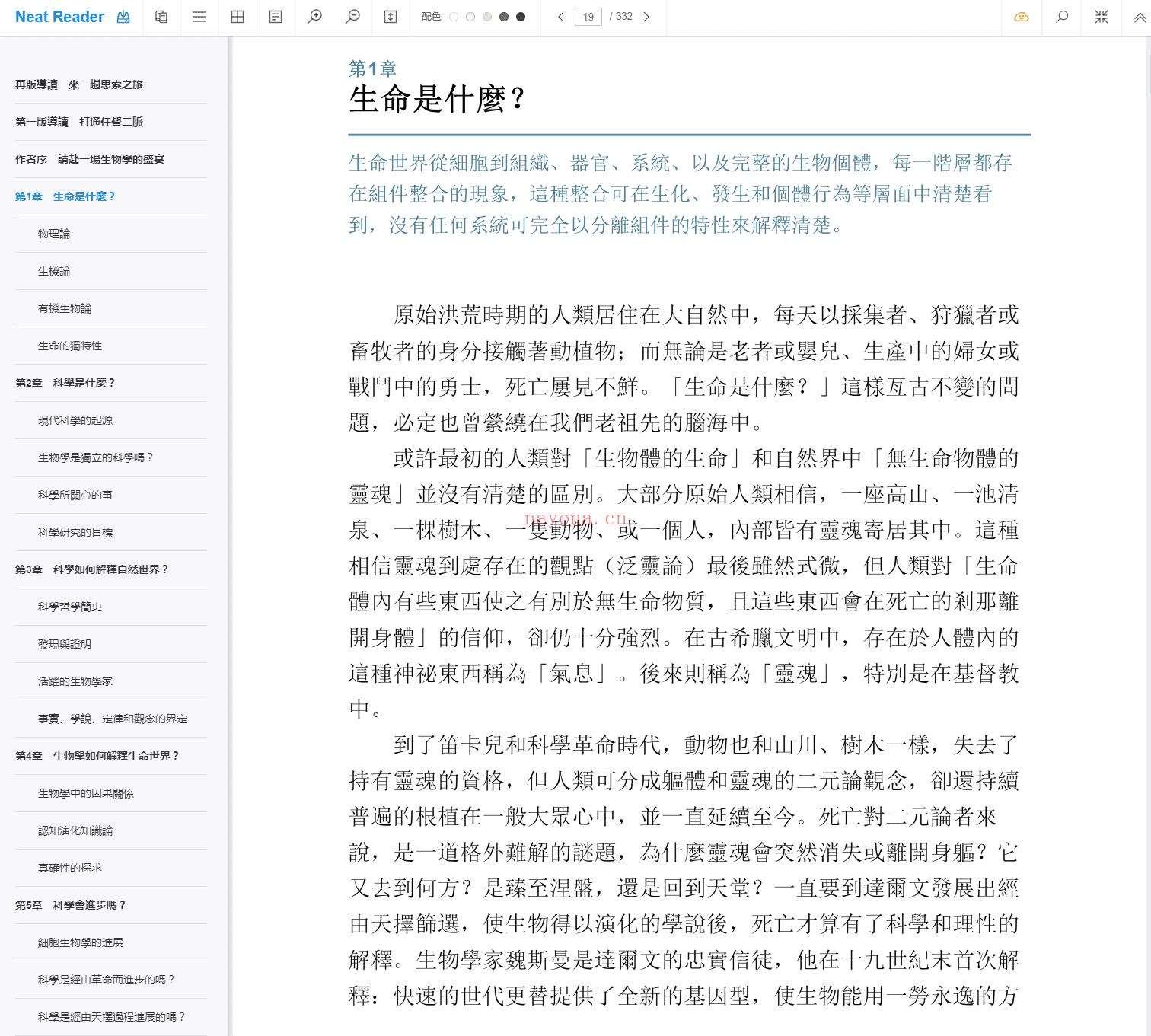Go to next page with right arrow

646,17
